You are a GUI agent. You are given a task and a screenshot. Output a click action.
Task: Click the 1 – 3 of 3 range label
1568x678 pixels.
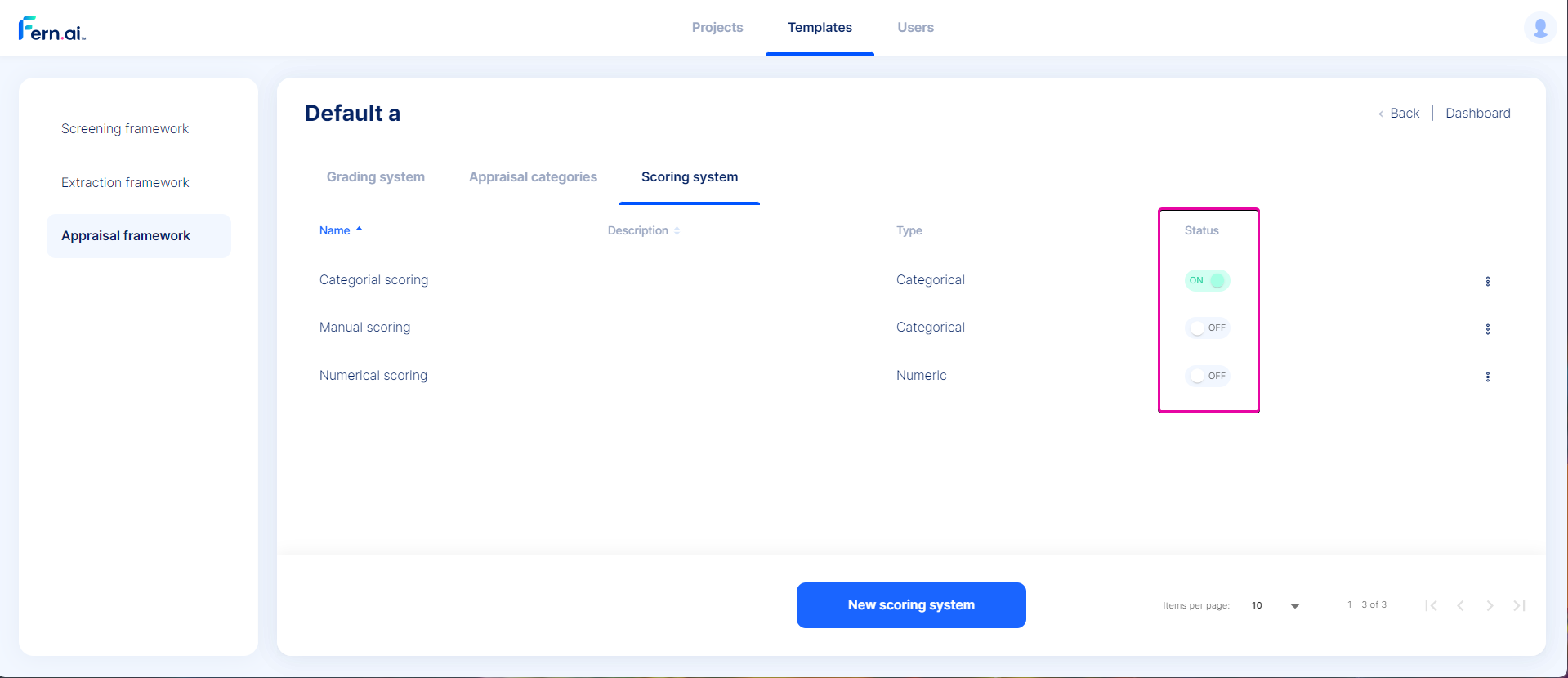[1367, 604]
